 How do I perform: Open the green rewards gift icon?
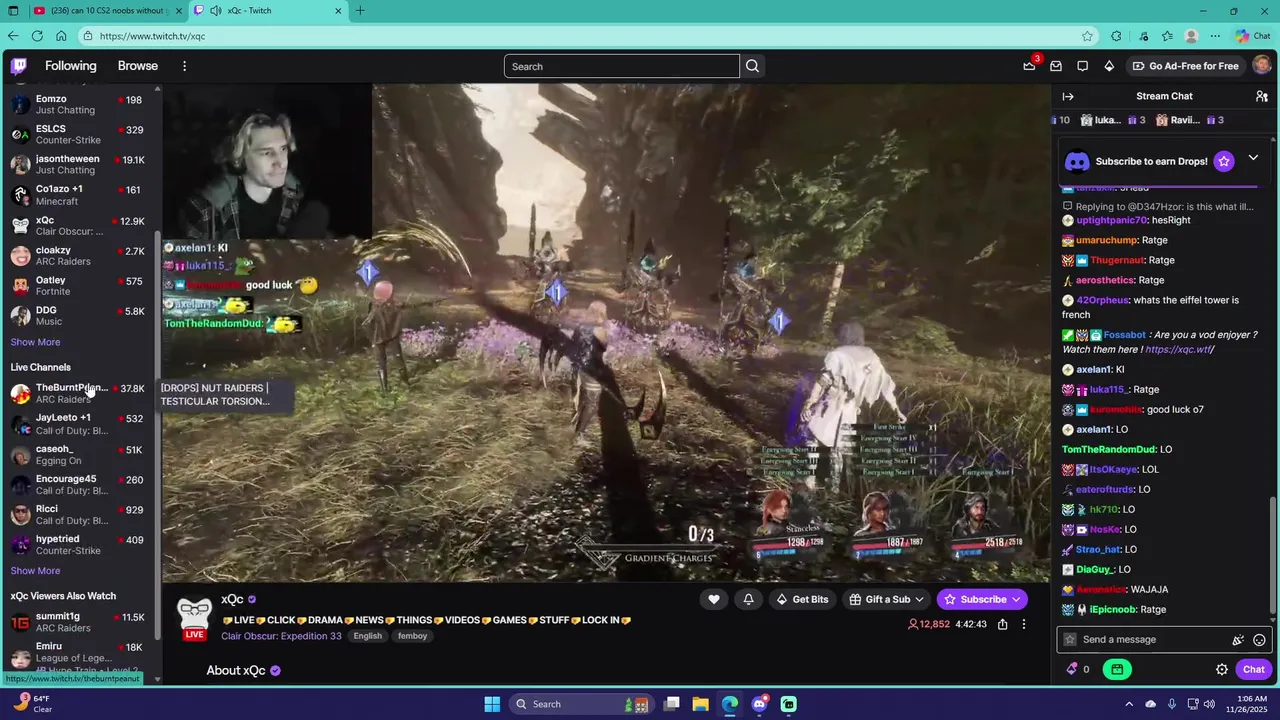(x=1117, y=669)
